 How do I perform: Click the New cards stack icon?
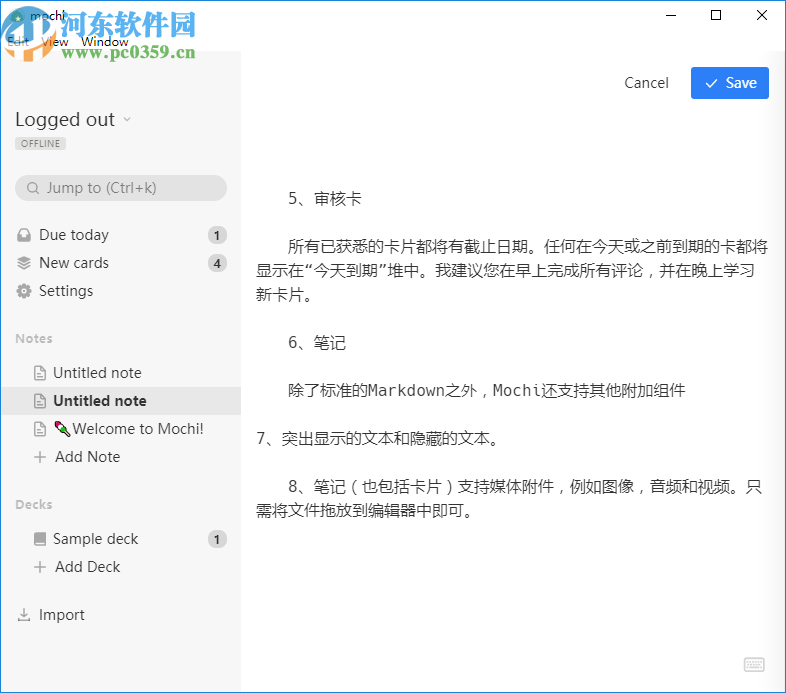24,263
